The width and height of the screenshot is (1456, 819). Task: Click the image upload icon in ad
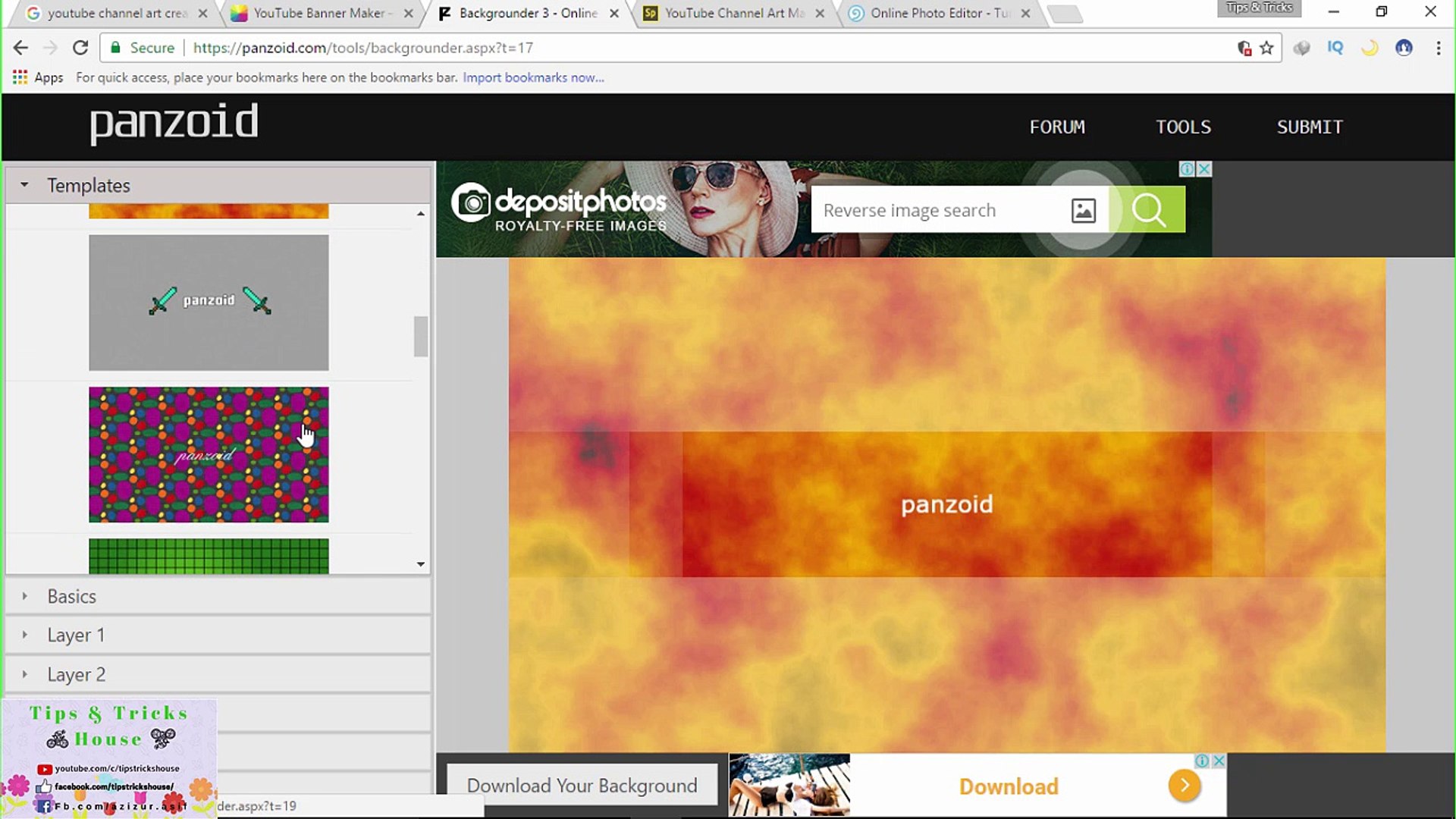coord(1083,210)
